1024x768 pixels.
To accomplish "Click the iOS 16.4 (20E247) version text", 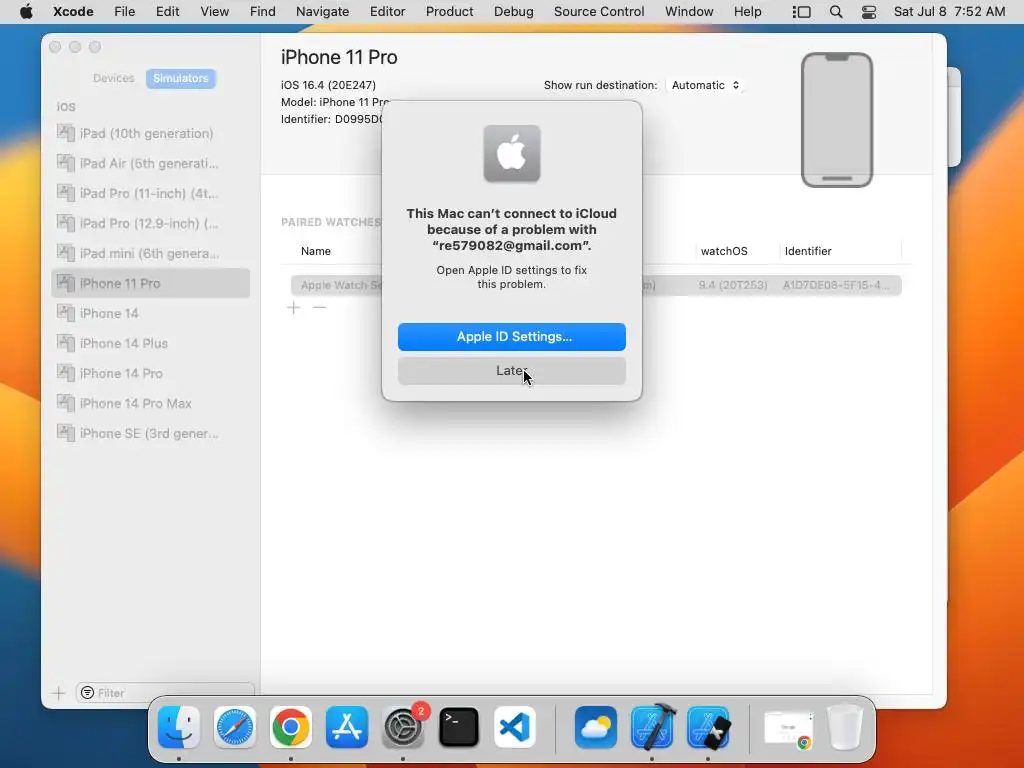I will 328,86.
